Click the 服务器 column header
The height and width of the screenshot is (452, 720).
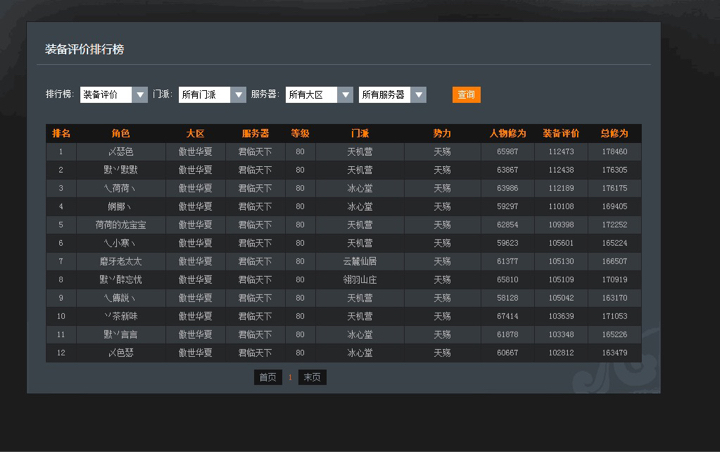(255, 133)
